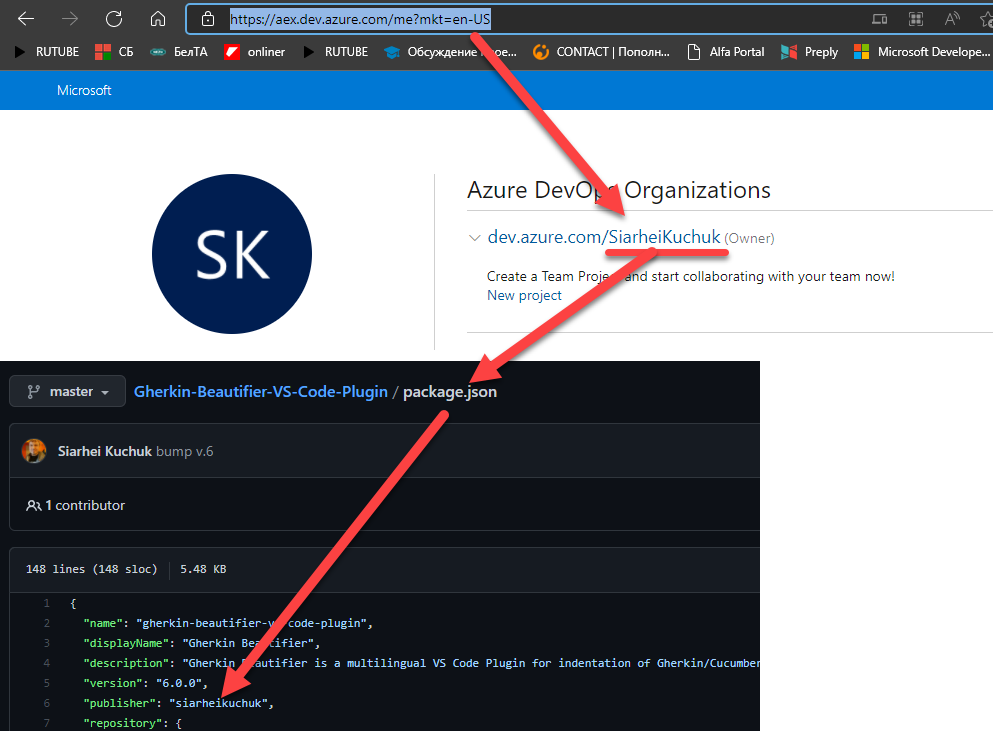Open the БелТА bookmark
Image resolution: width=993 pixels, height=731 pixels.
(x=179, y=52)
